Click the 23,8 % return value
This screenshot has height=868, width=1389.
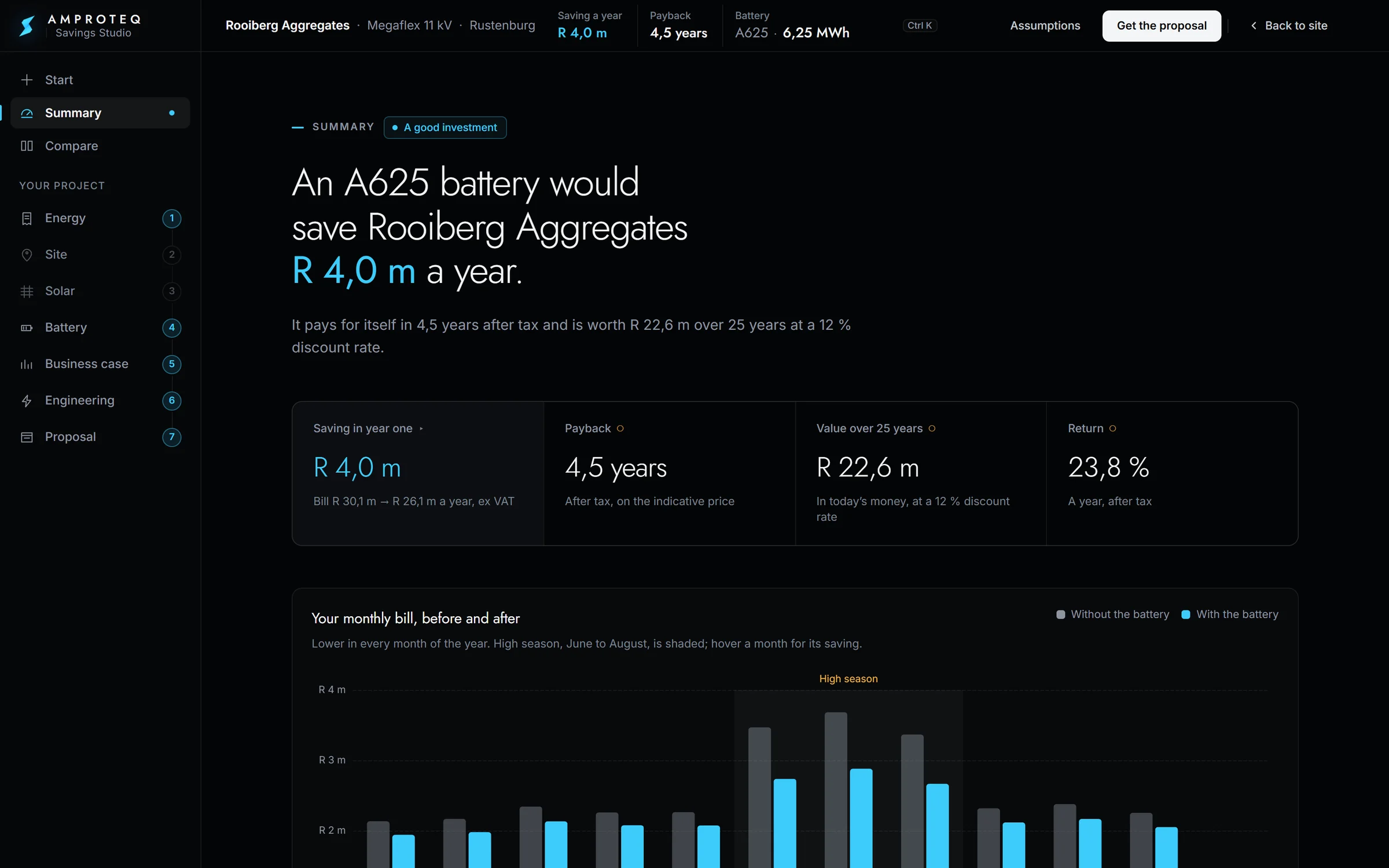click(x=1108, y=468)
